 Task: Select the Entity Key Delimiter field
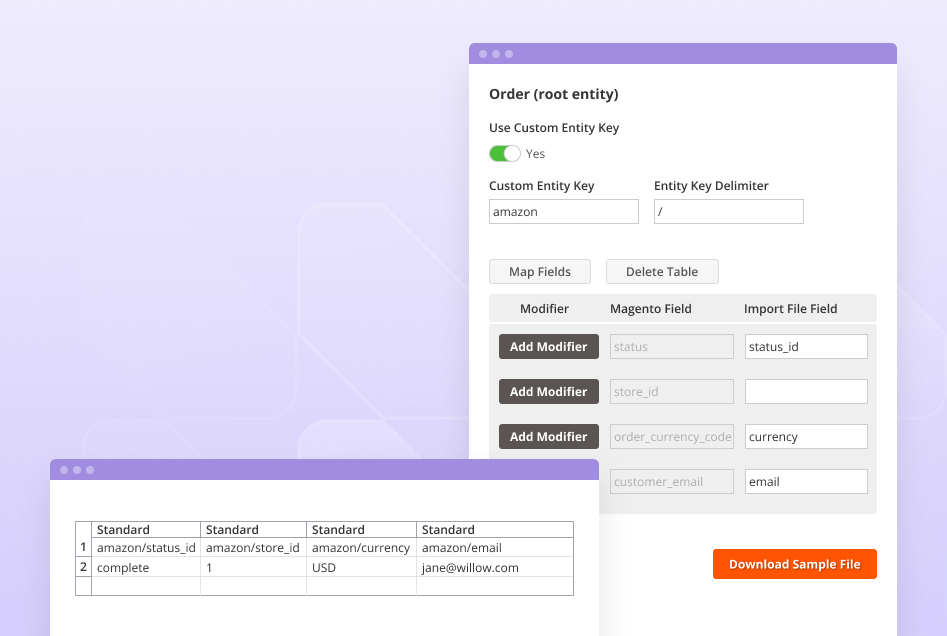(728, 211)
